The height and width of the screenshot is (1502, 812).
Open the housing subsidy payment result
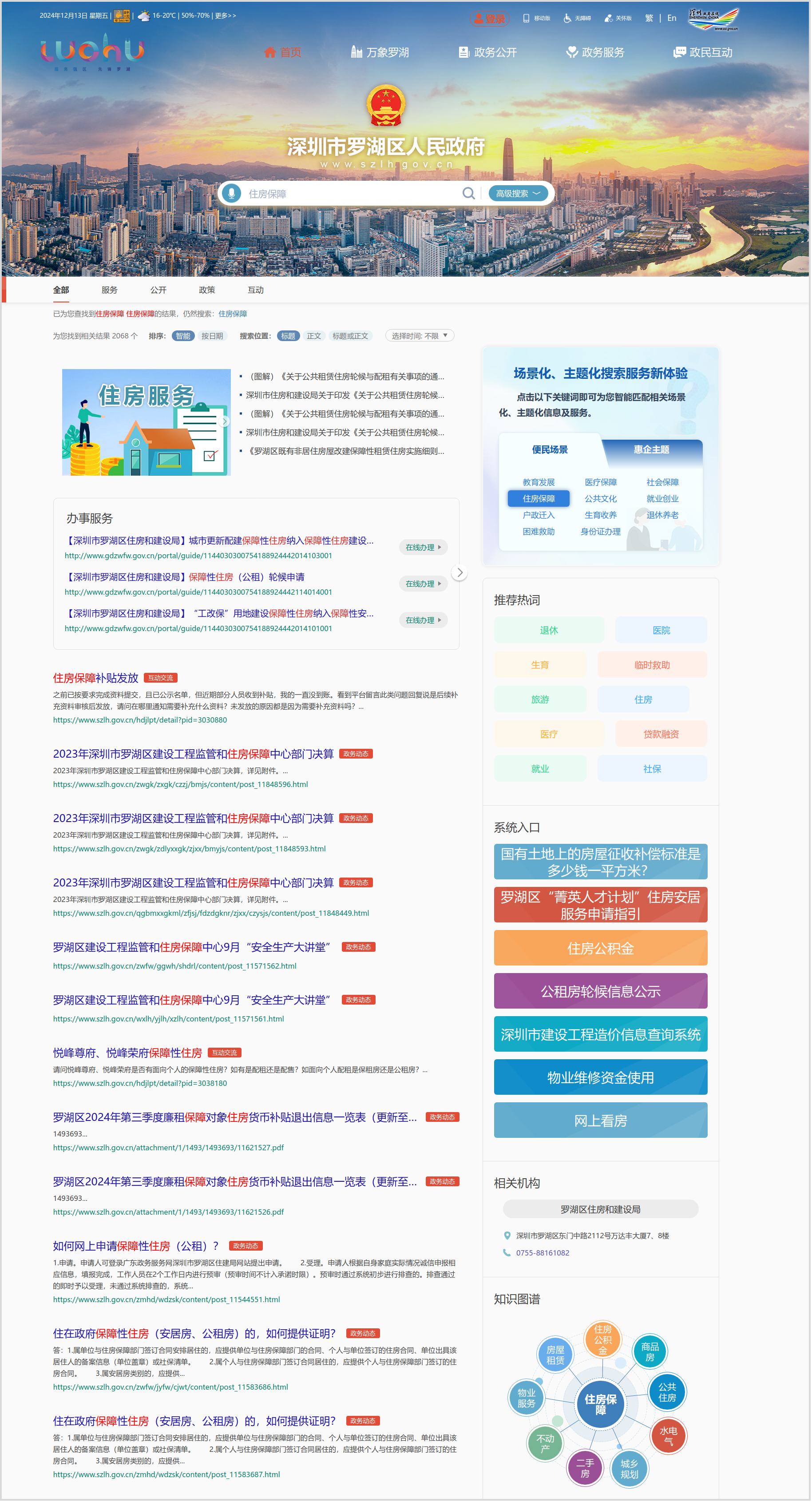[95, 678]
